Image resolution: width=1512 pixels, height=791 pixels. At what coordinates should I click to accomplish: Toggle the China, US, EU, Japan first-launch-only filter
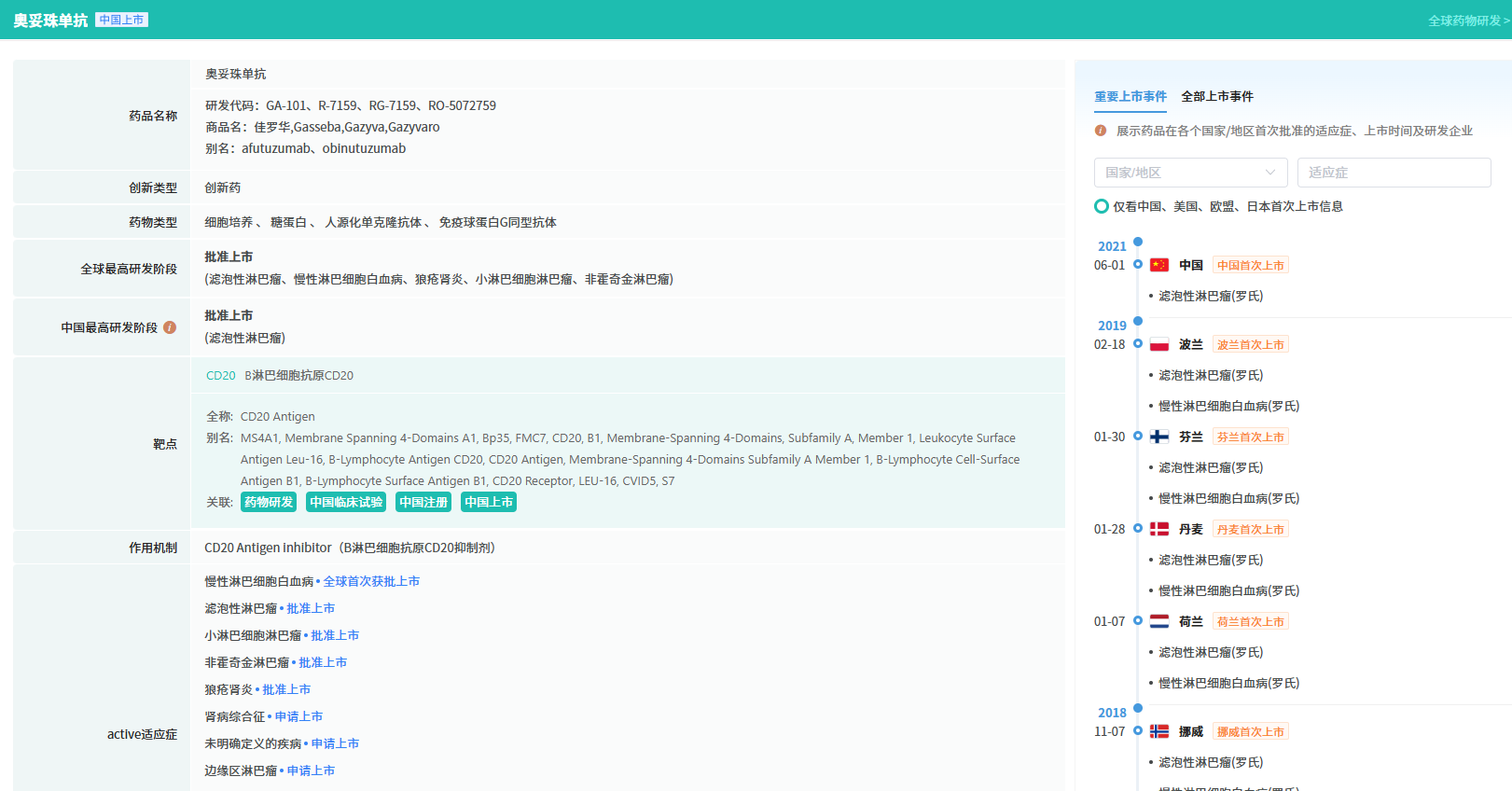(1102, 206)
